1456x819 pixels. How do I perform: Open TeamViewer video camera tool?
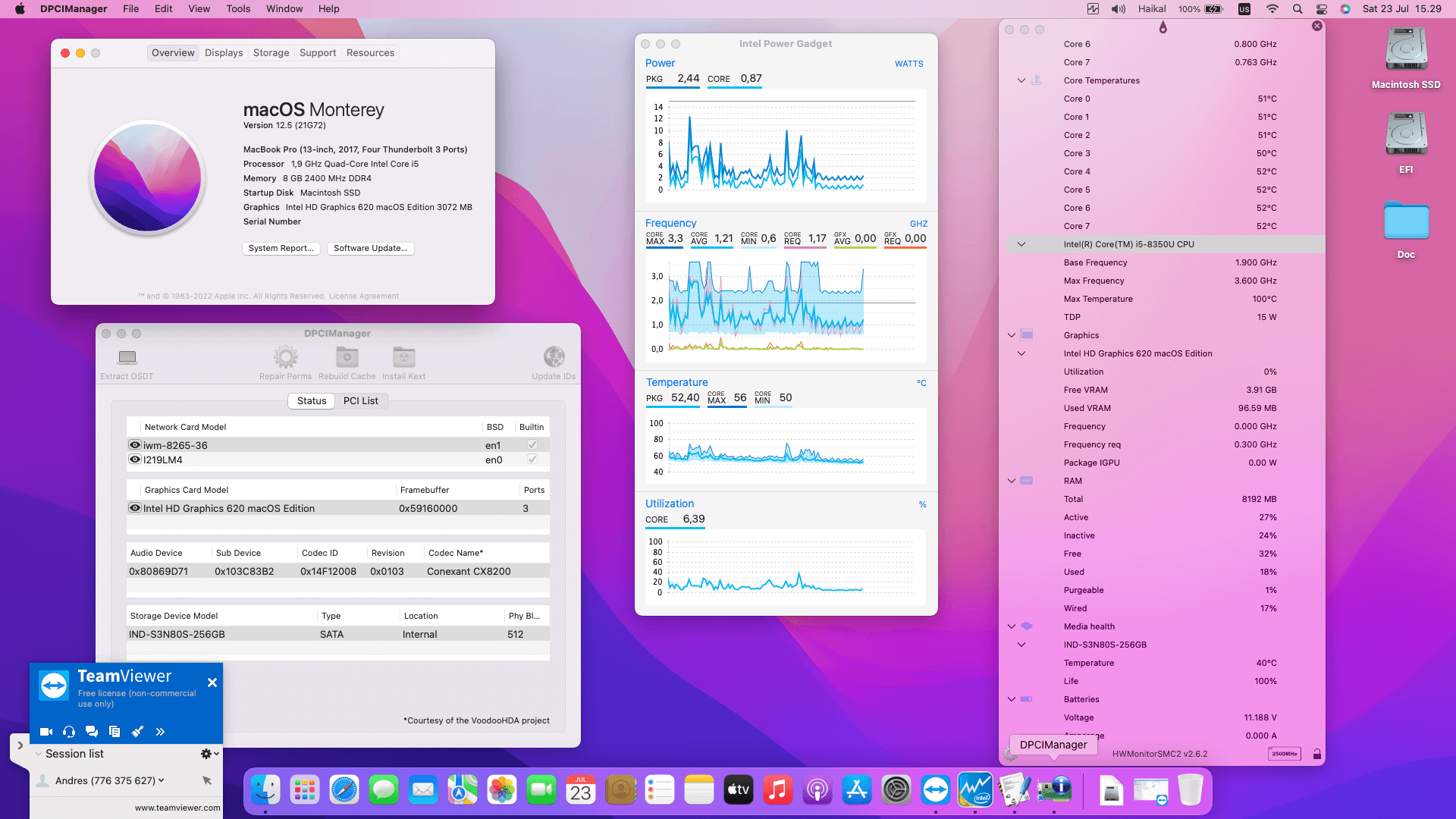(x=46, y=732)
